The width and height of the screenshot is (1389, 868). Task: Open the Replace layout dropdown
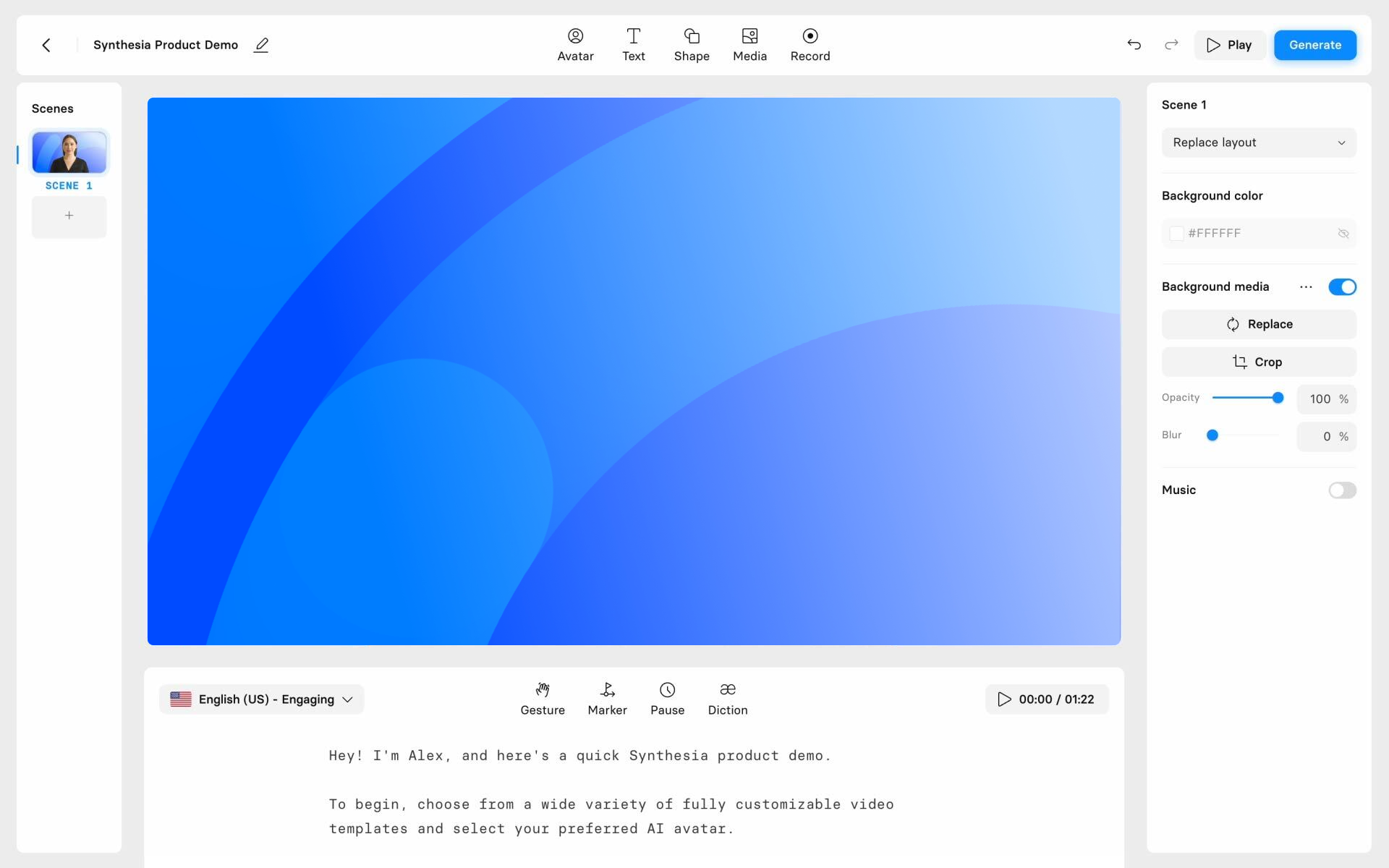(1259, 142)
